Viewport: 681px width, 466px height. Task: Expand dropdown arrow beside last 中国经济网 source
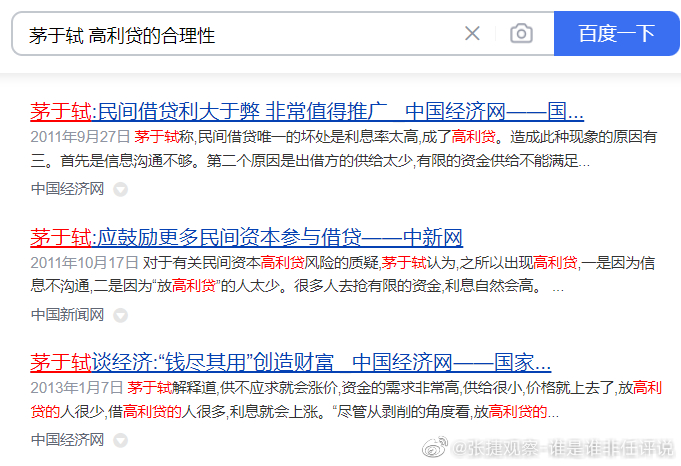click(x=120, y=440)
